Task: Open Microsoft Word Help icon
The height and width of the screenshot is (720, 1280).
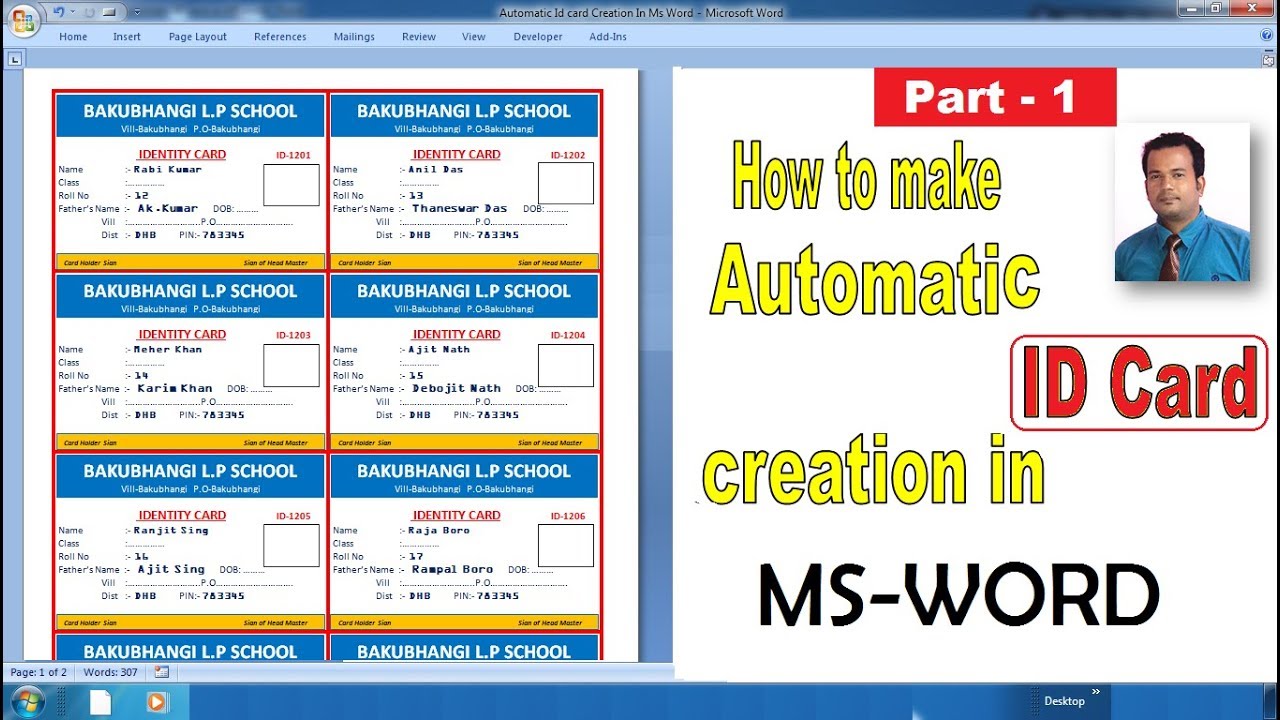Action: (x=1267, y=35)
